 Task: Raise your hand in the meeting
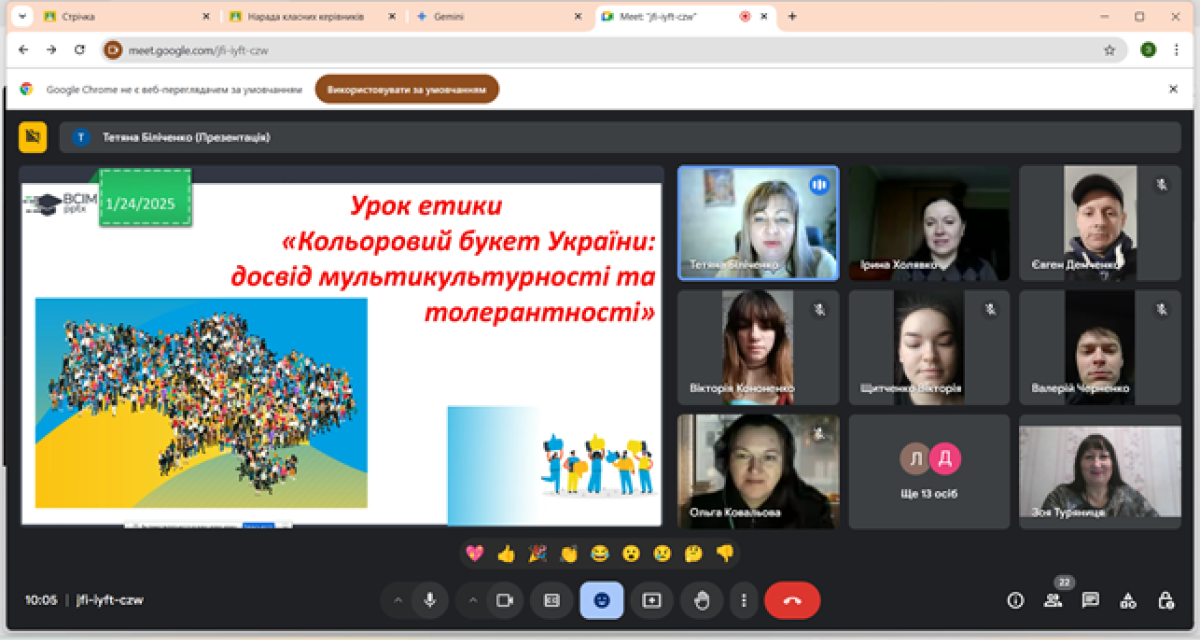[702, 600]
